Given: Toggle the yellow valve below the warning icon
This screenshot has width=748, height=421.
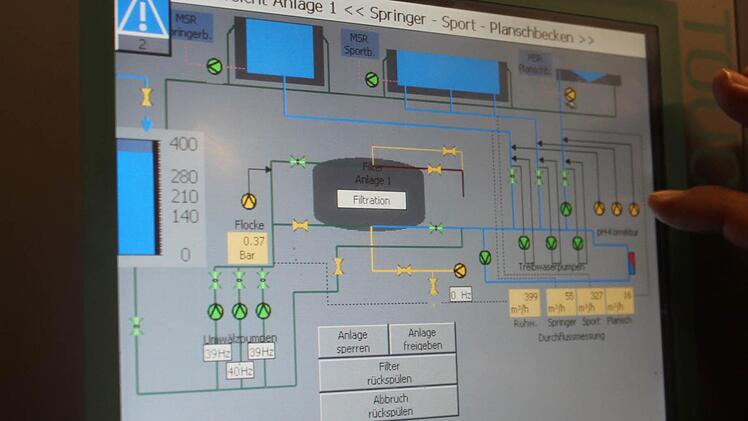Looking at the screenshot, I should tap(147, 95).
